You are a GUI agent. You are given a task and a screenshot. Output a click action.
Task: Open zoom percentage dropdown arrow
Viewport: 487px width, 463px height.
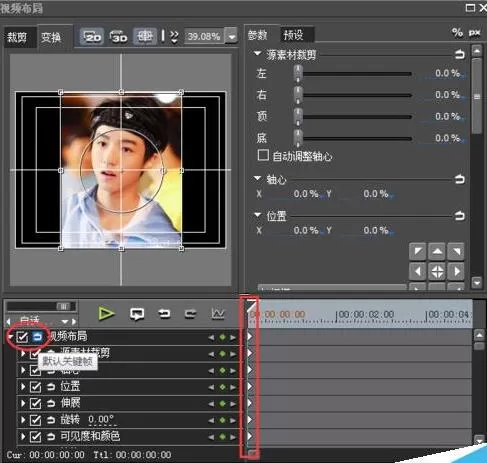(232, 36)
